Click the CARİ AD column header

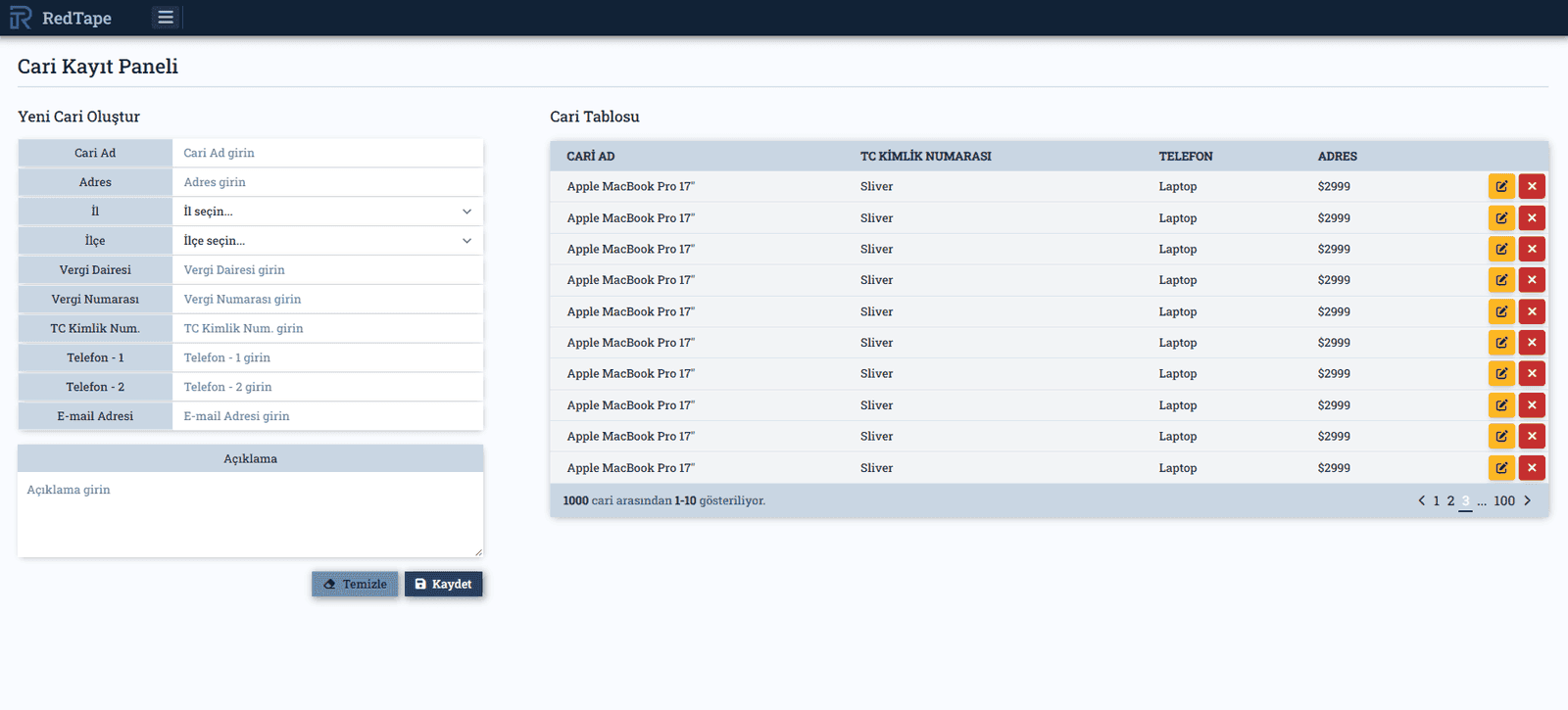591,157
